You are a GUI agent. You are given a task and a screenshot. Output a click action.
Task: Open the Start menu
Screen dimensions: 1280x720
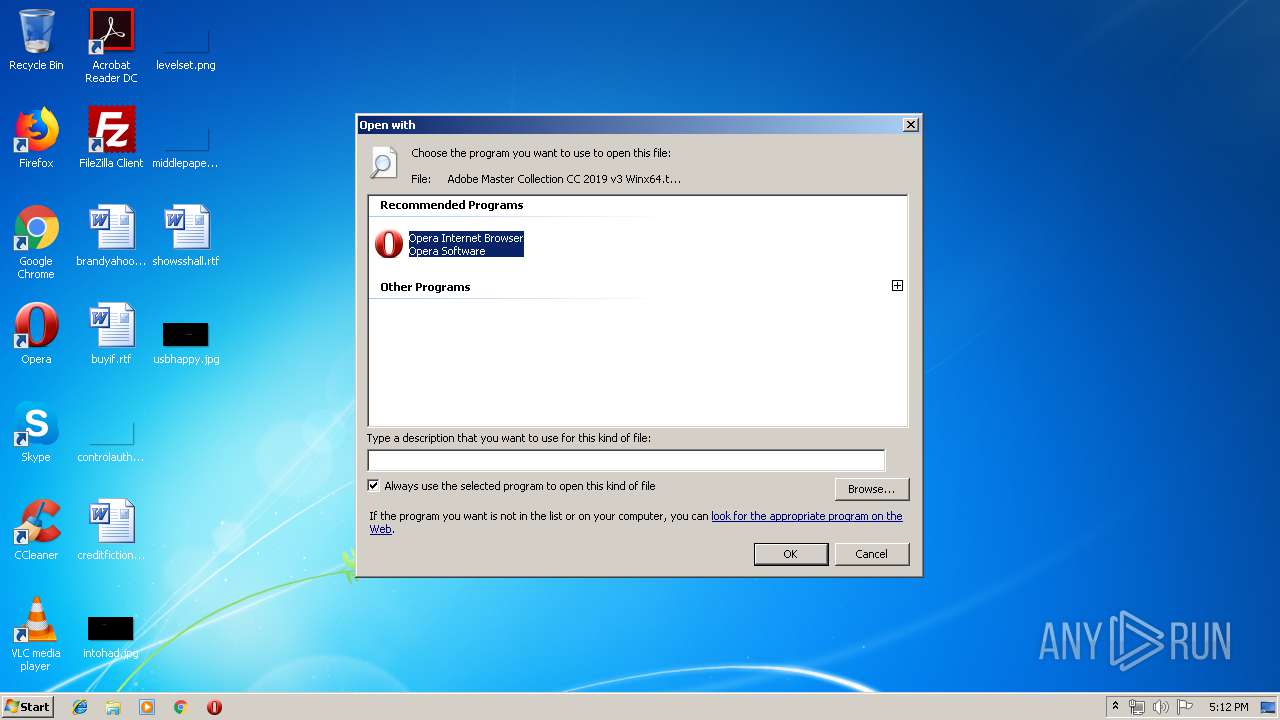click(28, 707)
